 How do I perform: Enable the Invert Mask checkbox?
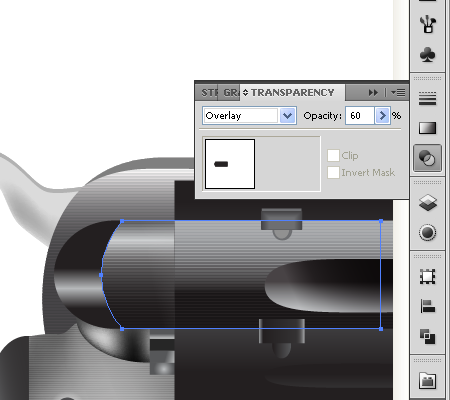point(333,172)
